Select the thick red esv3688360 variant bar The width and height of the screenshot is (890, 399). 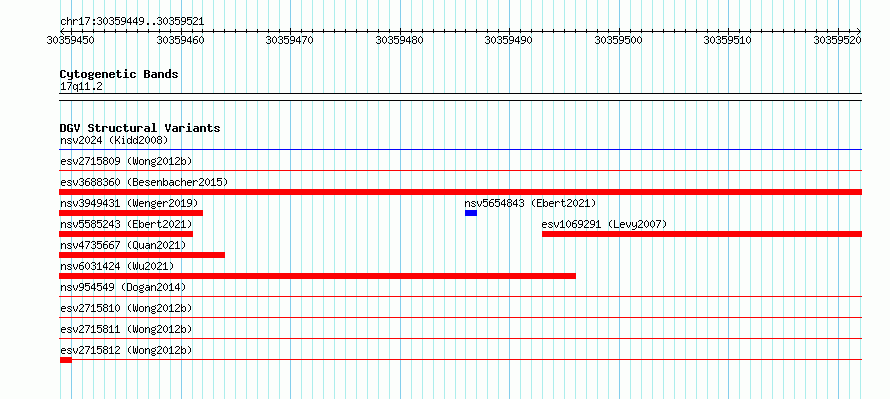coord(460,192)
